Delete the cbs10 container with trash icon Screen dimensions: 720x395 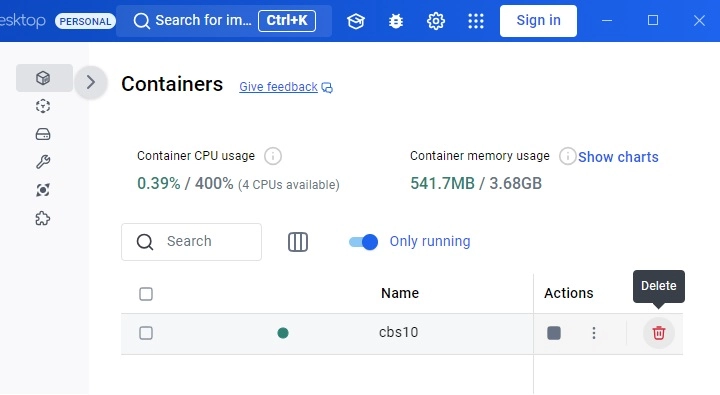[658, 333]
